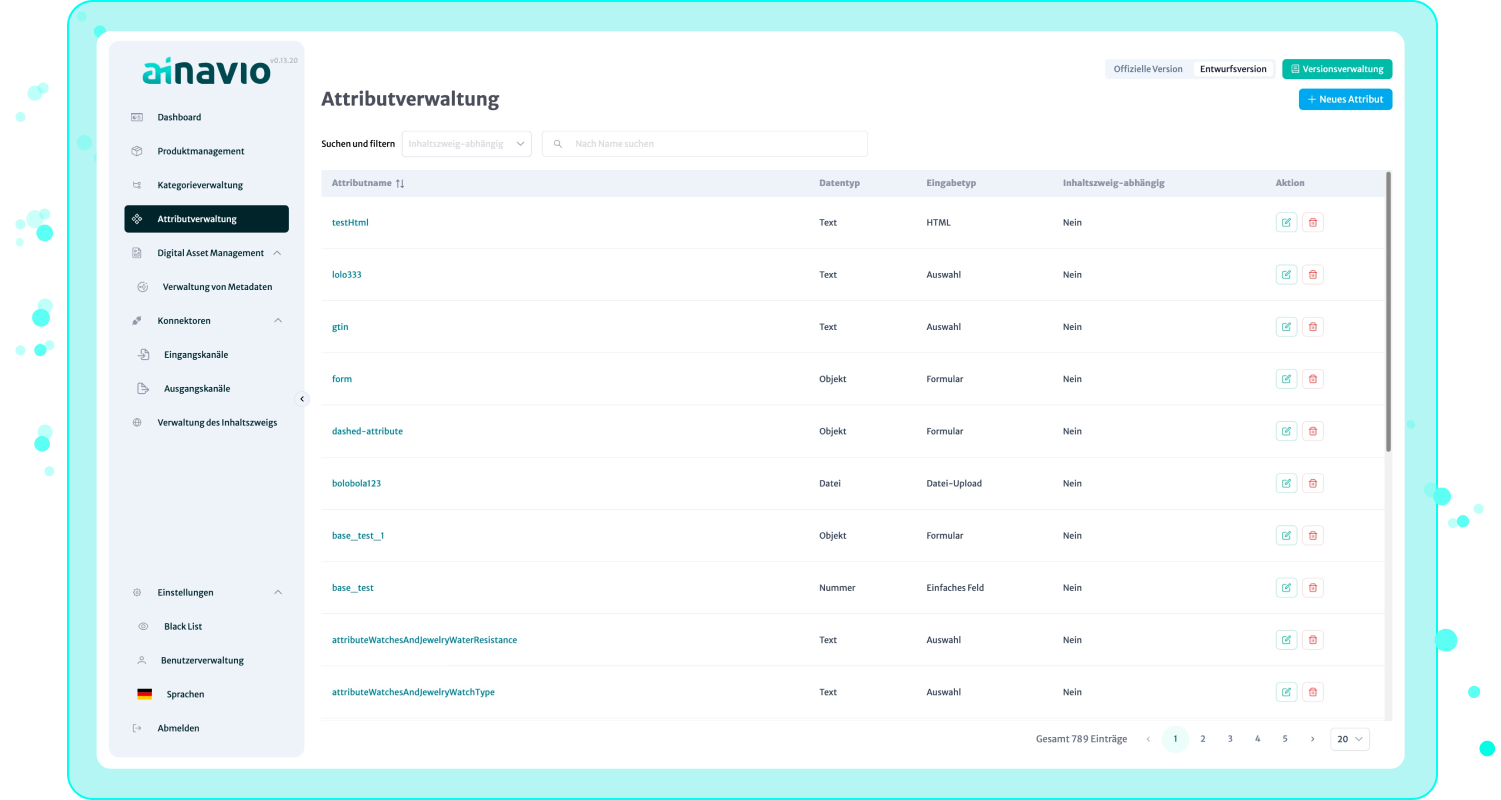Edit the base_test_1 attribute
Screen dimensions: 1501x800
pyautogui.click(x=1286, y=535)
